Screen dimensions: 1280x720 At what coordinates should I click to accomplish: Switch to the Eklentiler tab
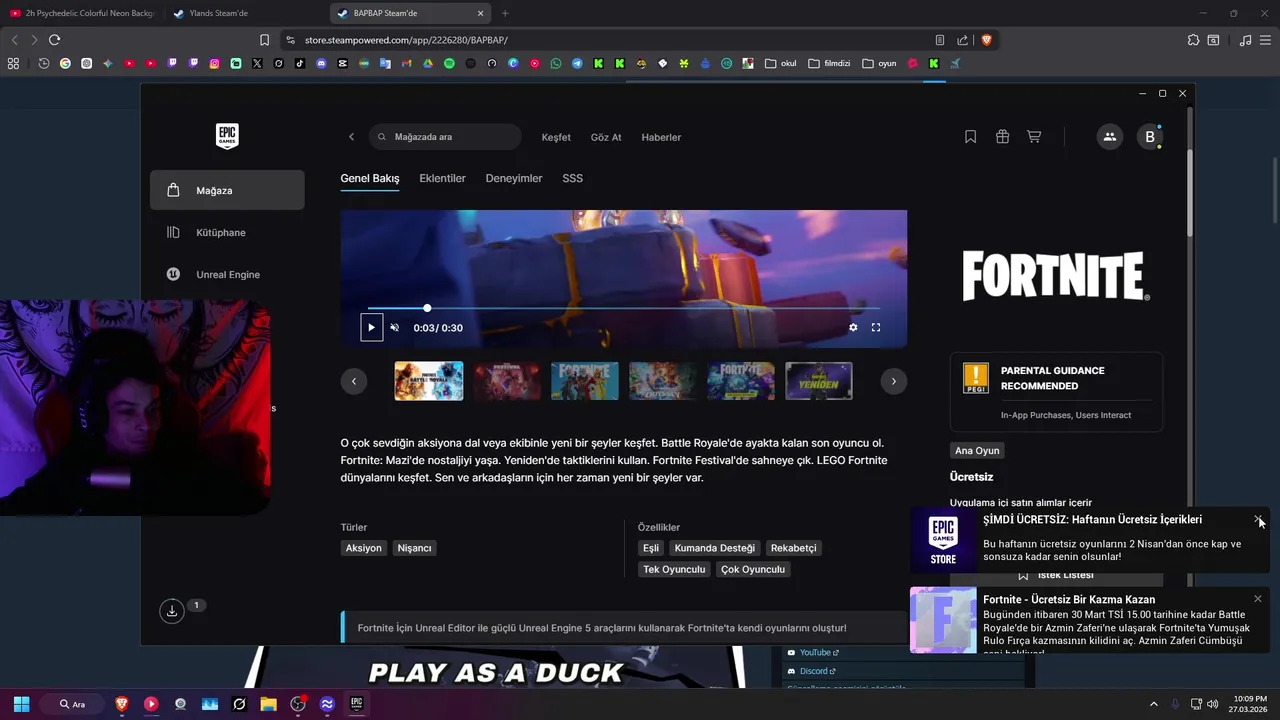(442, 178)
